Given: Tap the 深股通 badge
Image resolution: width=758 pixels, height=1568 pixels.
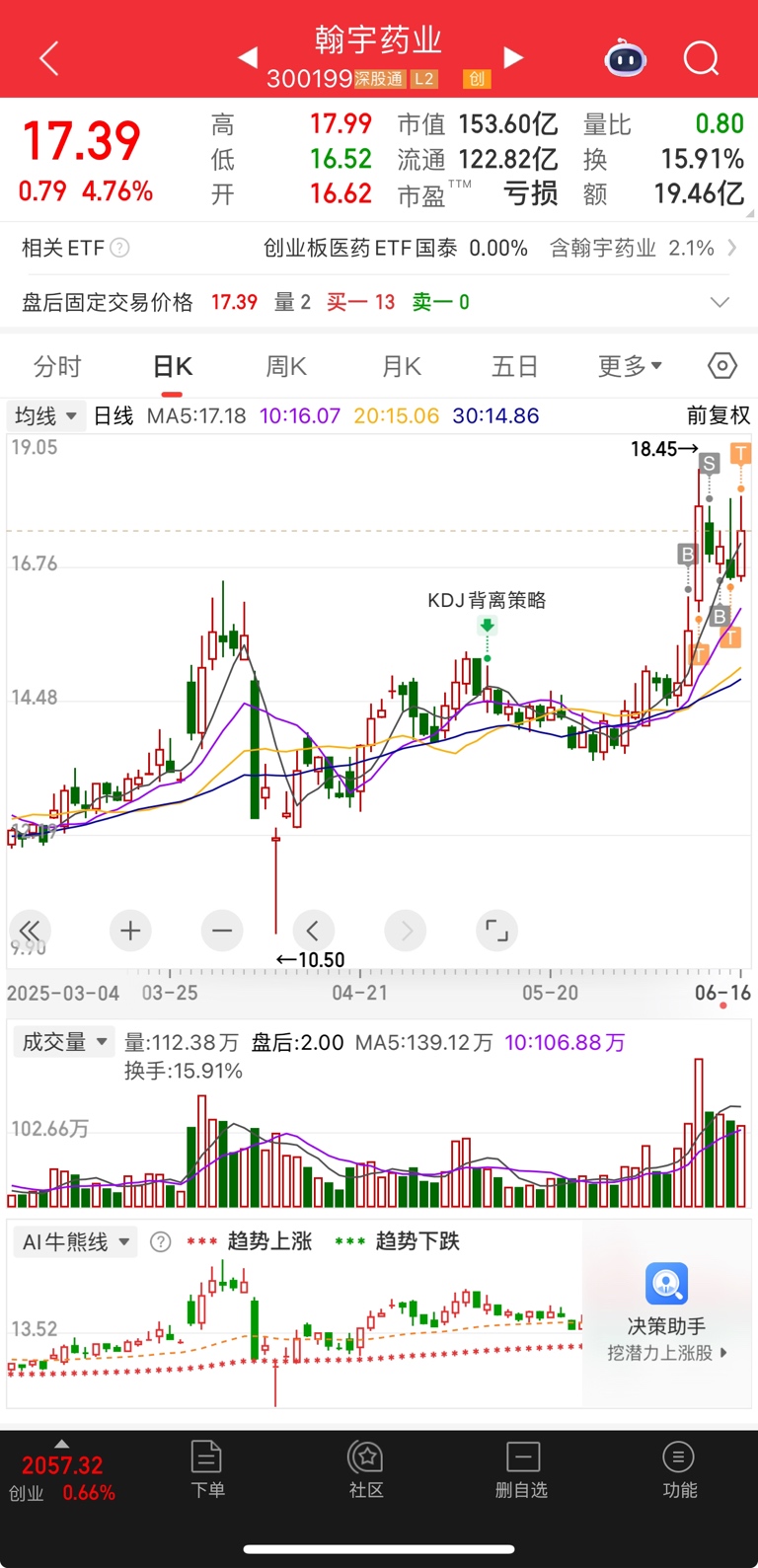Looking at the screenshot, I should pos(379,79).
